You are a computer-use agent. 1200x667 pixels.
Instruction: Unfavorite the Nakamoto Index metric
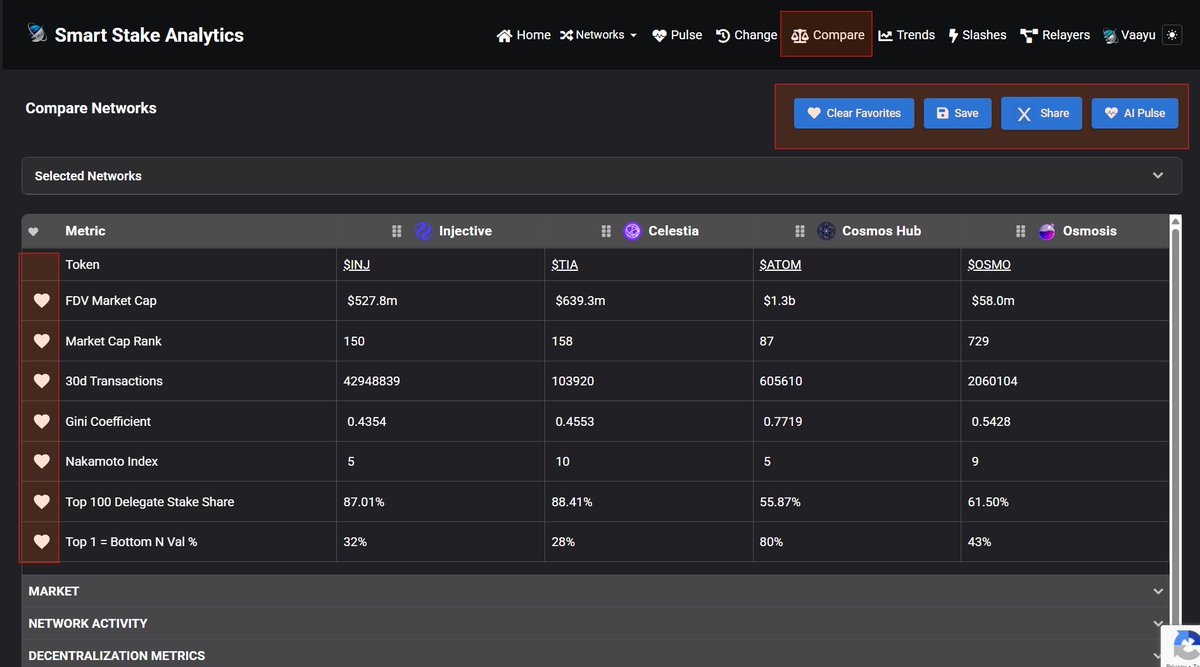click(41, 461)
